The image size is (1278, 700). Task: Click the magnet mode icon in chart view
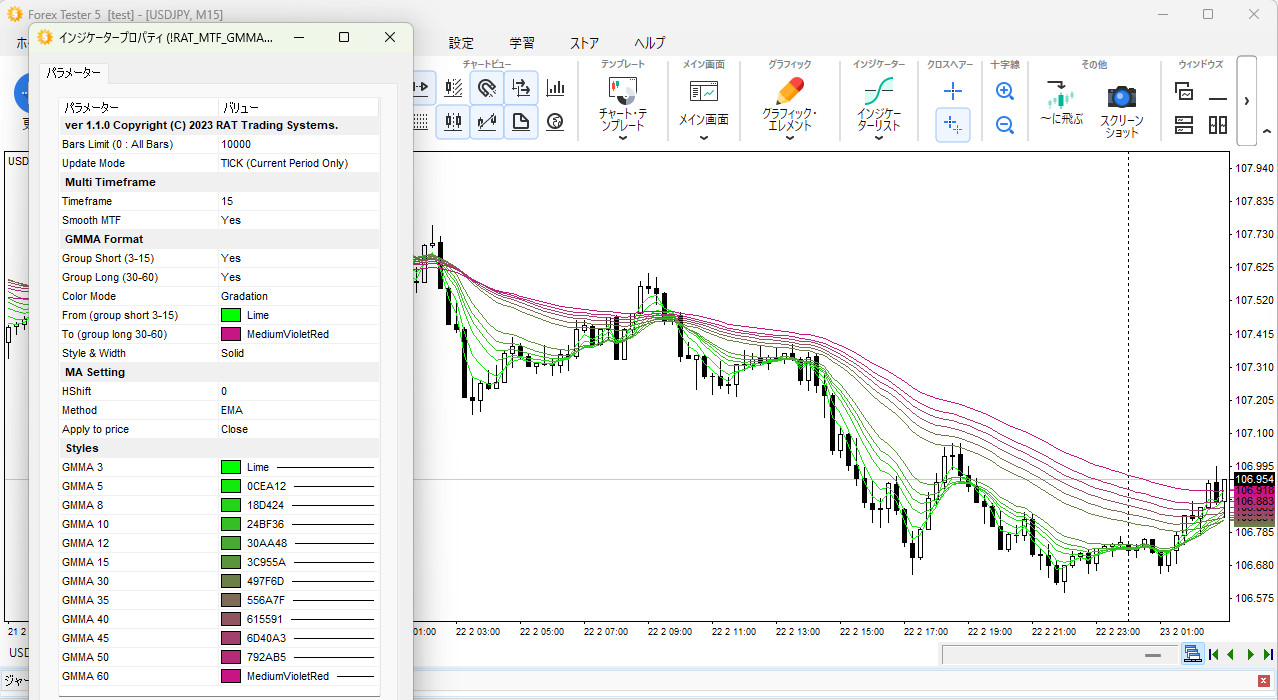point(487,88)
